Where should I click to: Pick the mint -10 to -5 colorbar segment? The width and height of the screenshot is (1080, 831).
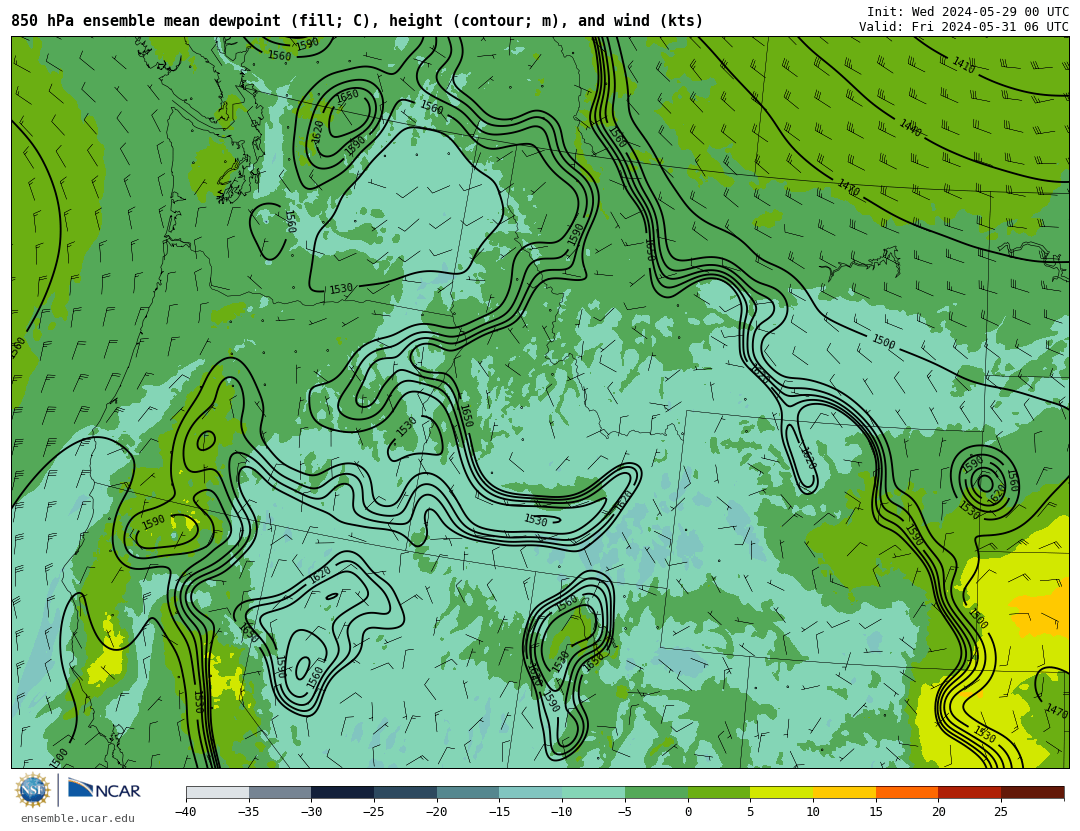pos(594,793)
